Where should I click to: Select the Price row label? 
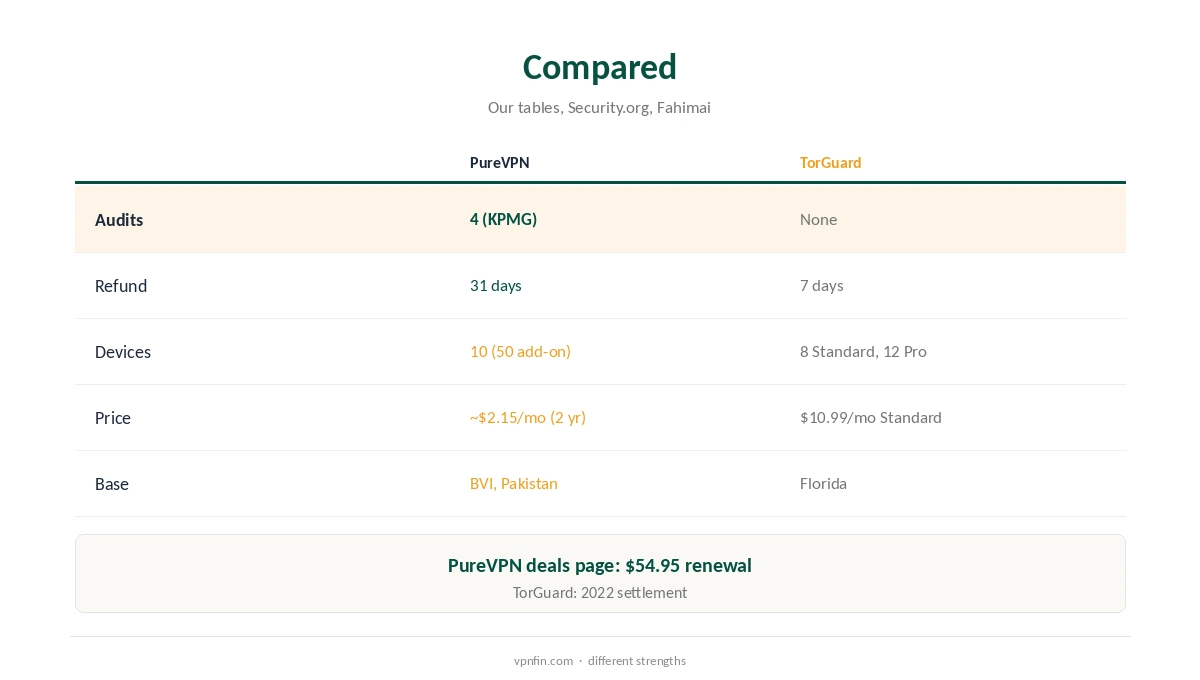pos(113,418)
